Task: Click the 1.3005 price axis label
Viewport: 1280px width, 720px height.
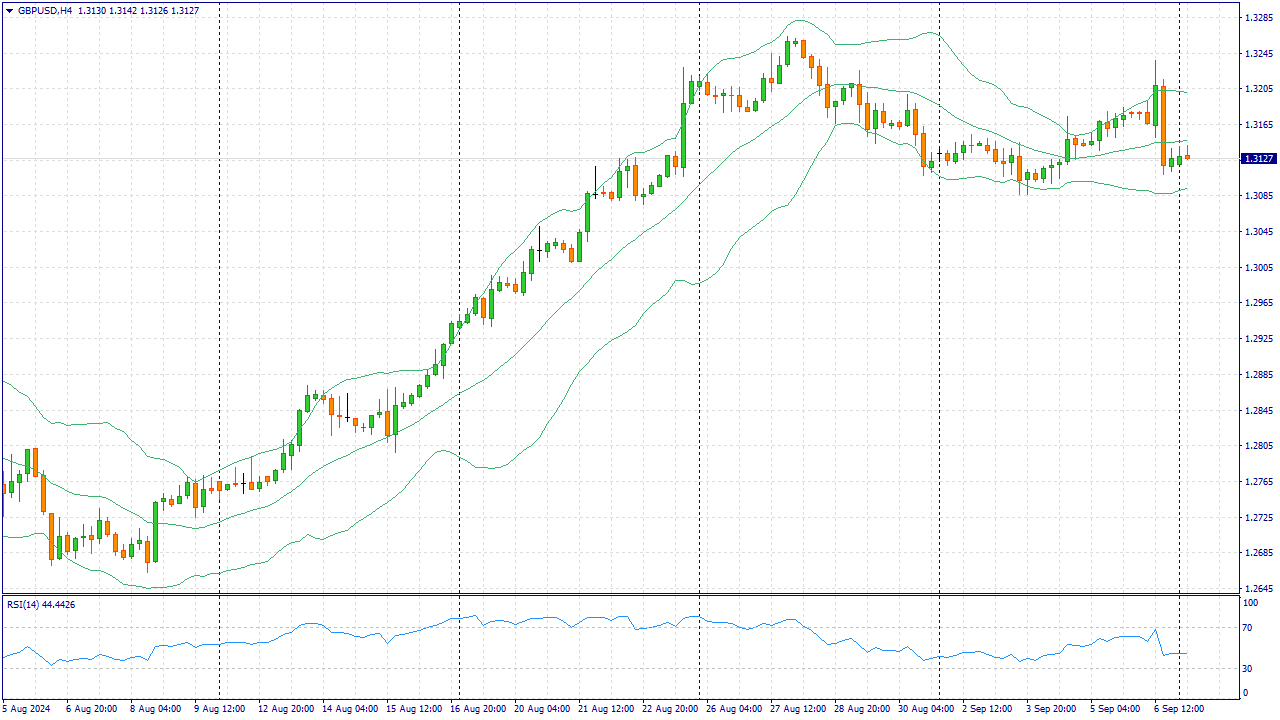Action: (x=1258, y=268)
